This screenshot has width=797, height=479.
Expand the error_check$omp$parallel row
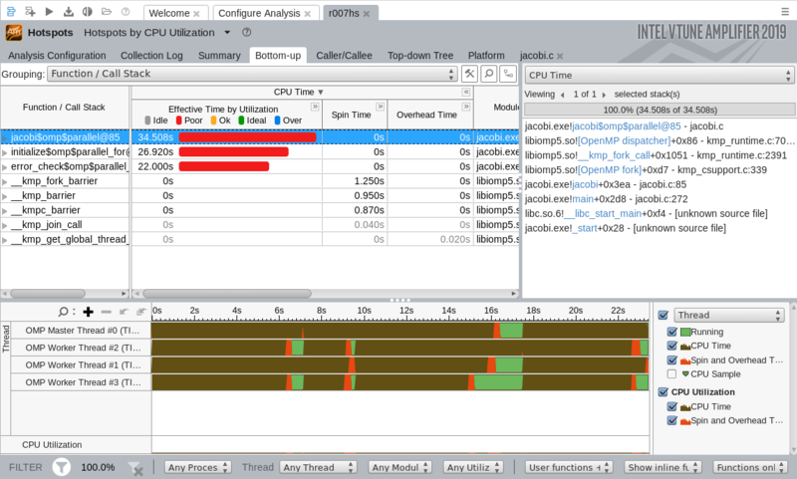click(x=5, y=167)
